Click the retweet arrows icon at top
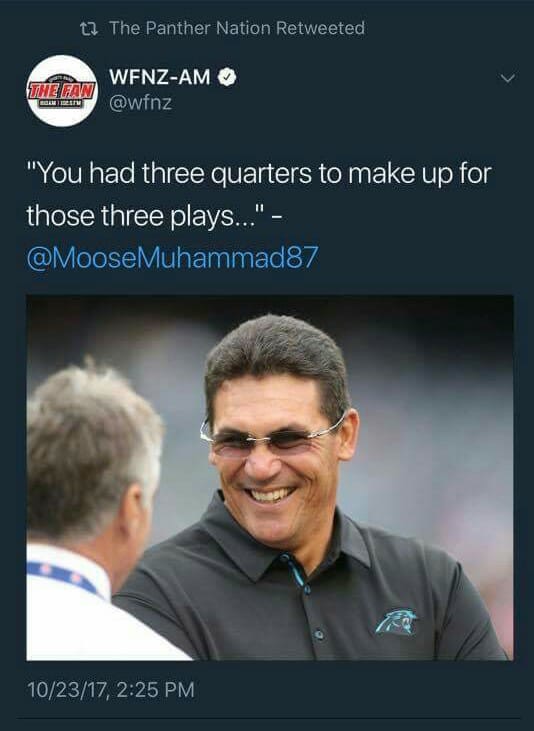Screen dimensions: 534x731 click(89, 29)
